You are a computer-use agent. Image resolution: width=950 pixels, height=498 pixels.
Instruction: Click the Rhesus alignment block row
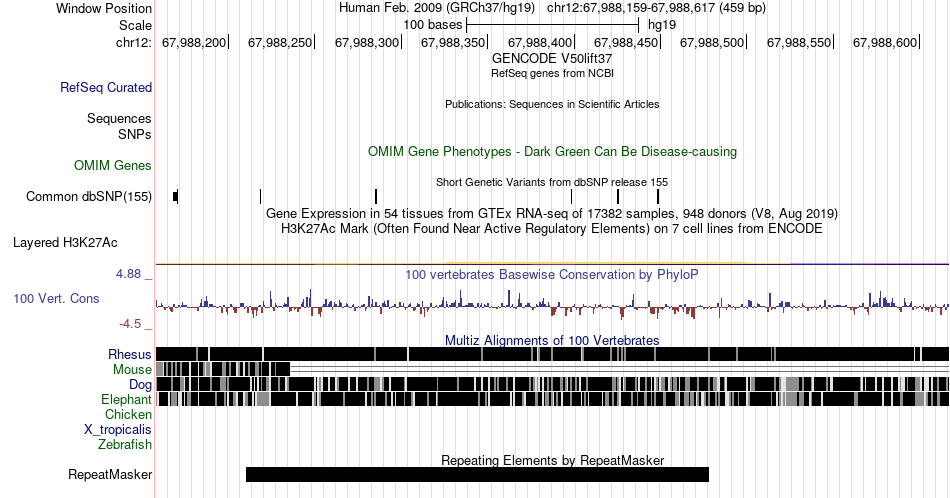click(552, 354)
